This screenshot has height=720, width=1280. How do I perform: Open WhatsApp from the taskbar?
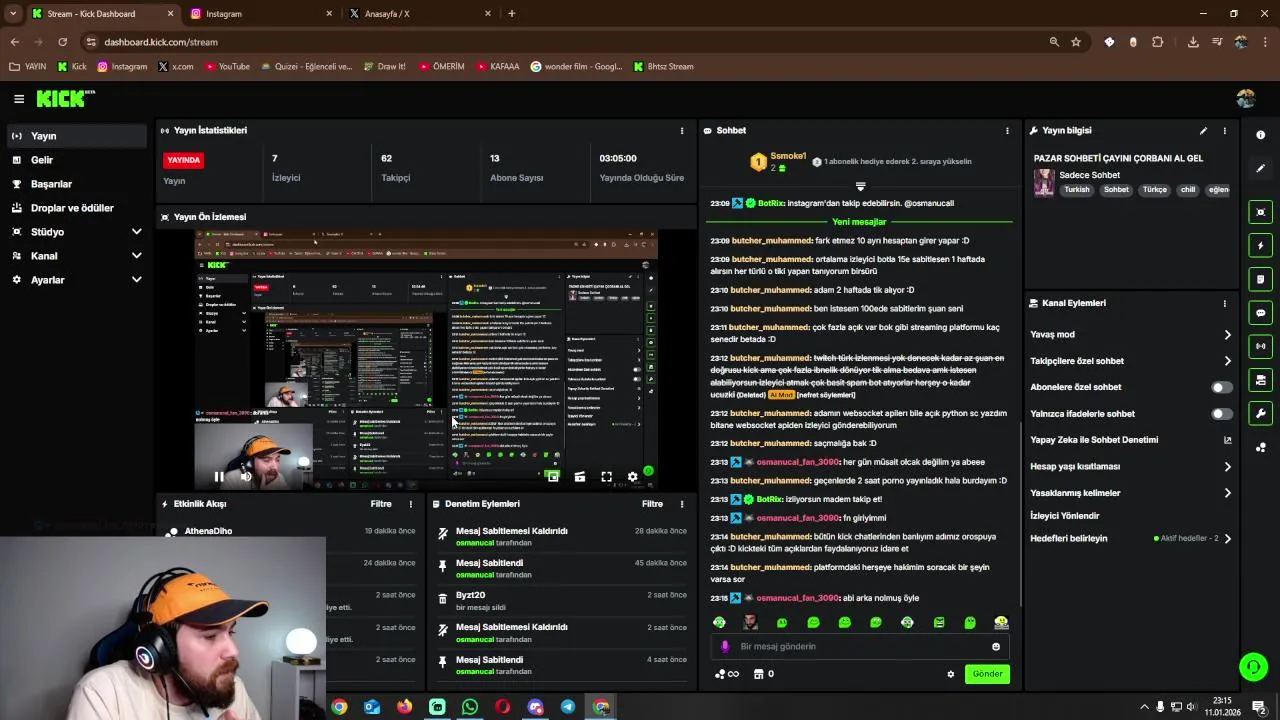(x=470, y=707)
